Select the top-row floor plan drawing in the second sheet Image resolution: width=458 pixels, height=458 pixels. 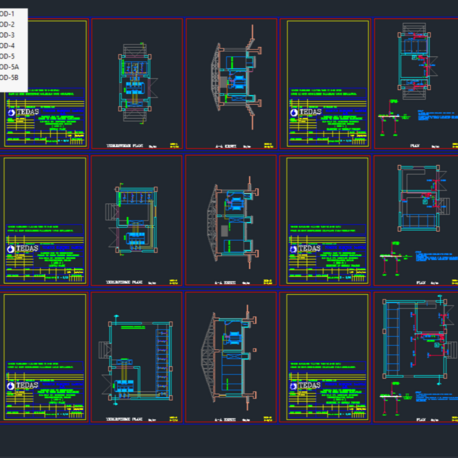[x=137, y=83]
